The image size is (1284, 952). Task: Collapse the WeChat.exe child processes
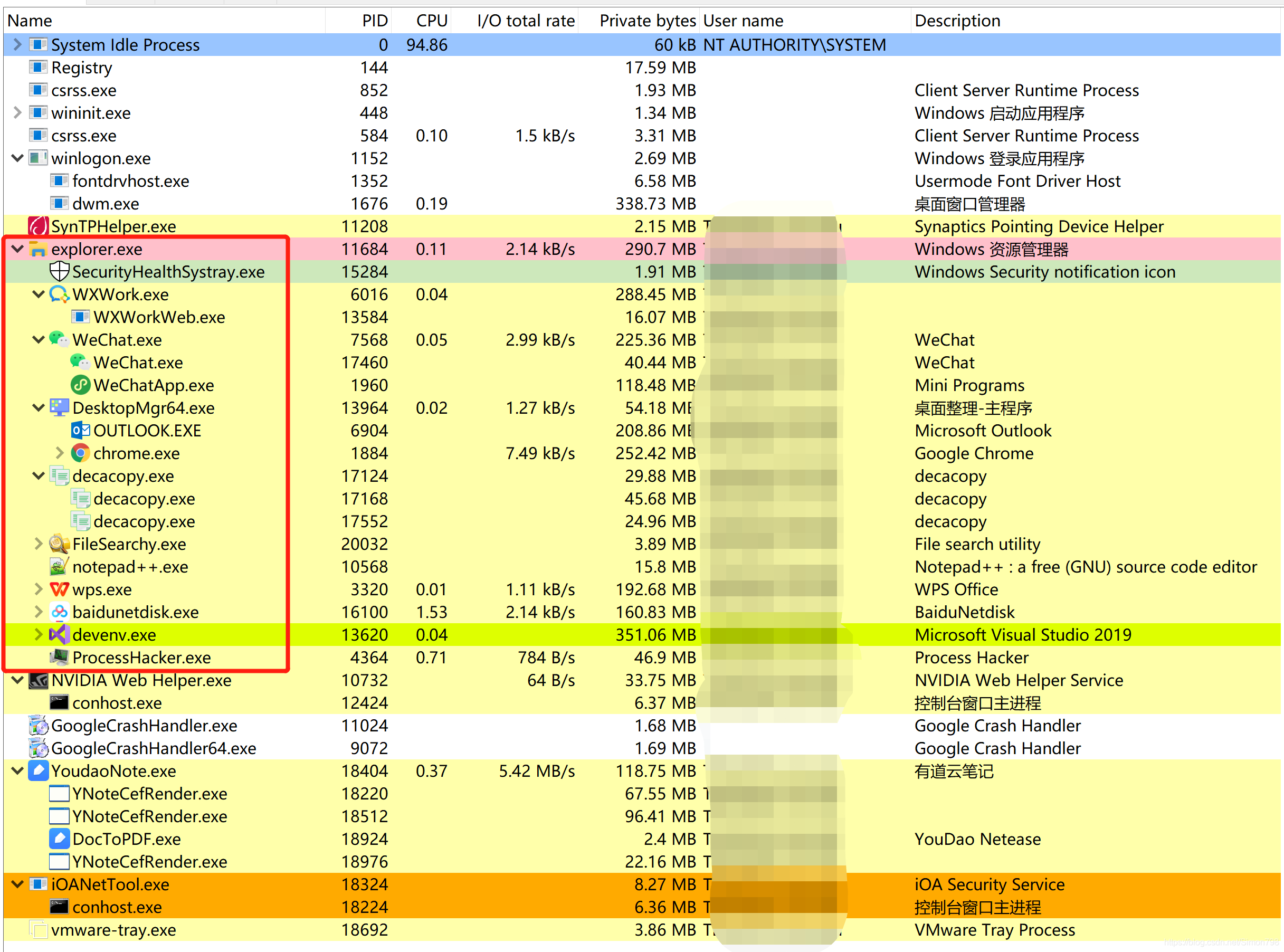point(39,339)
